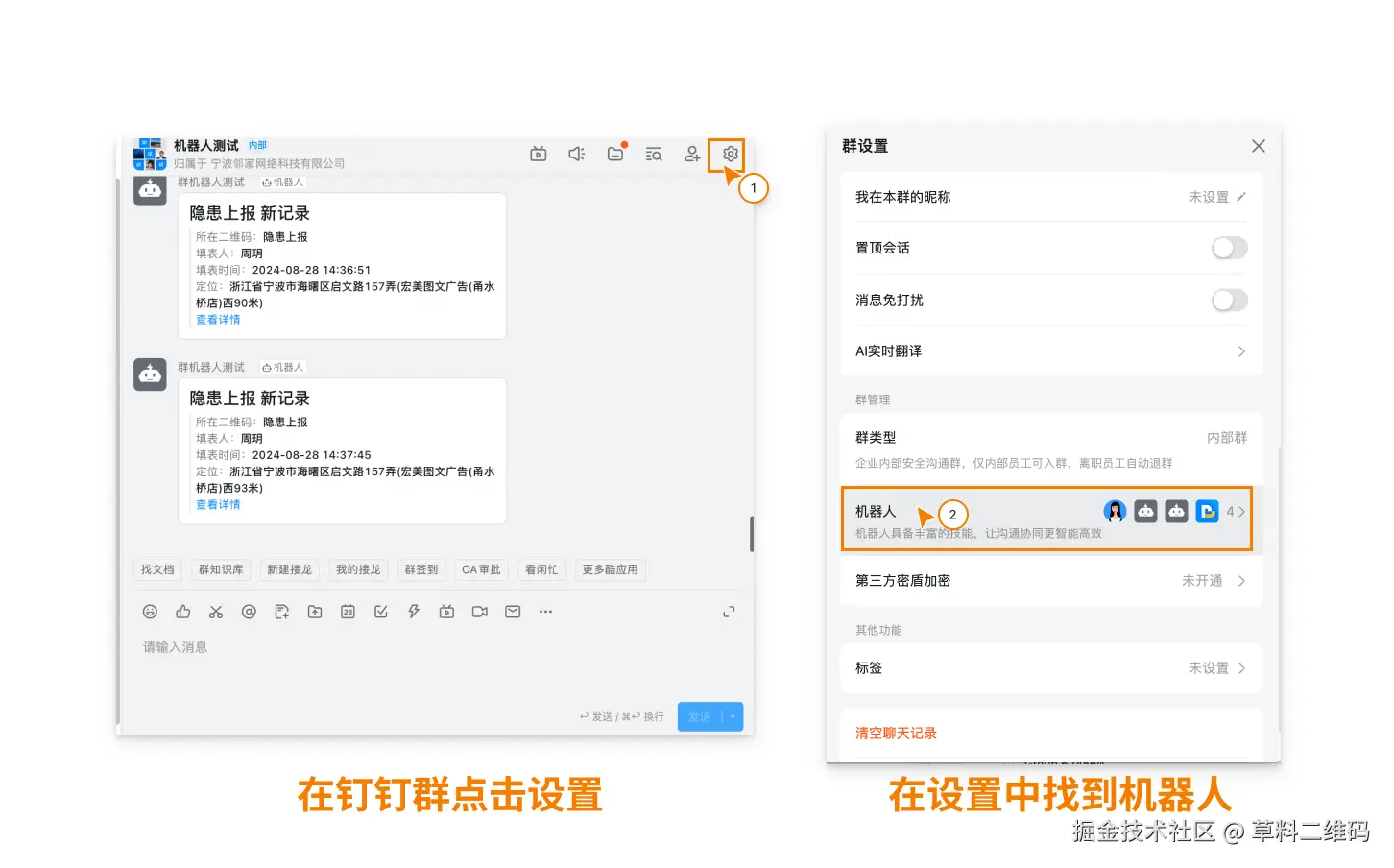Click the 群签到 quick app tab
Viewport: 1394px width, 868px height.
pos(421,569)
